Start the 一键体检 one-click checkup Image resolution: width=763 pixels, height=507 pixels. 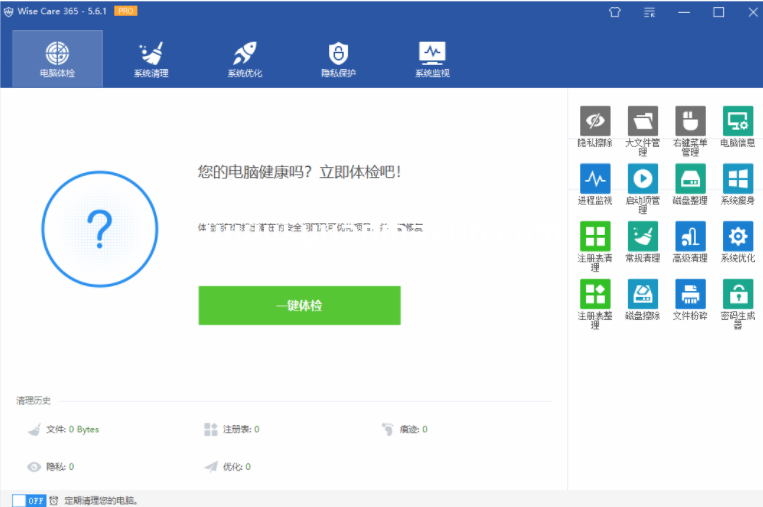click(x=300, y=306)
